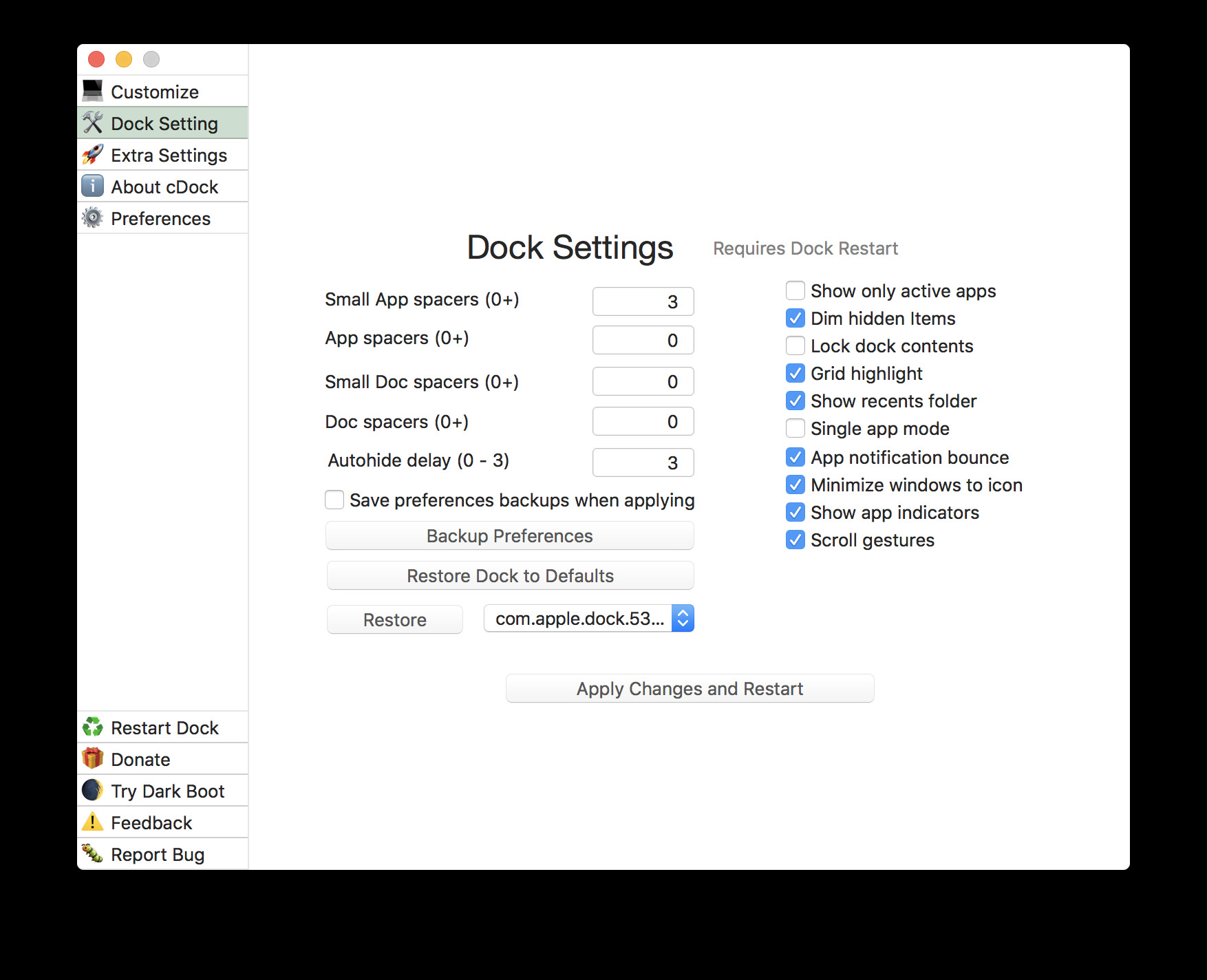Open Report Bug from the sidebar

pyautogui.click(x=158, y=854)
